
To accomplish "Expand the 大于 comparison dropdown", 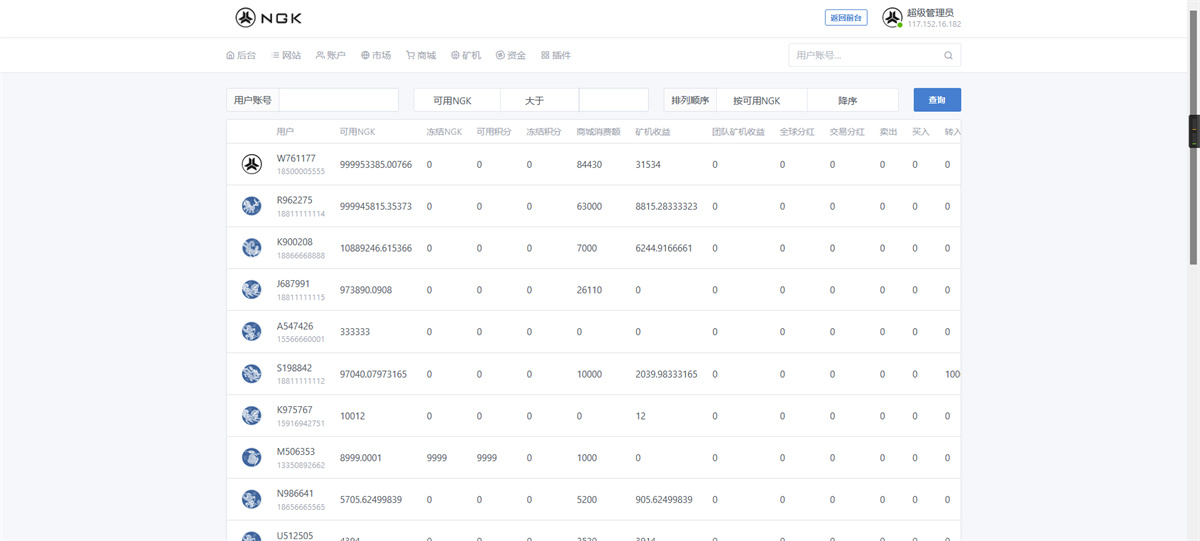I will pyautogui.click(x=539, y=100).
